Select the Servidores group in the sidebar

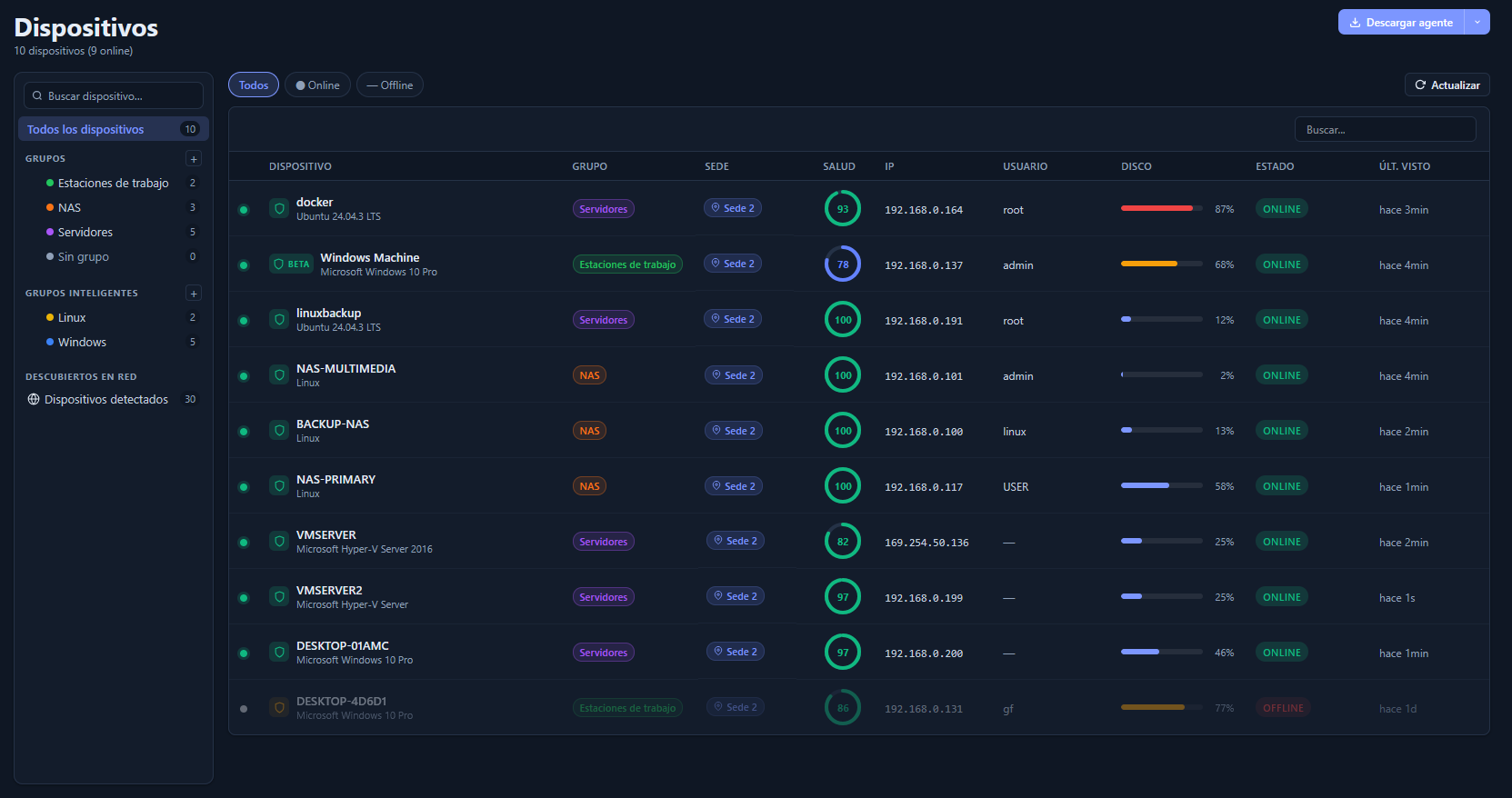[x=85, y=233]
